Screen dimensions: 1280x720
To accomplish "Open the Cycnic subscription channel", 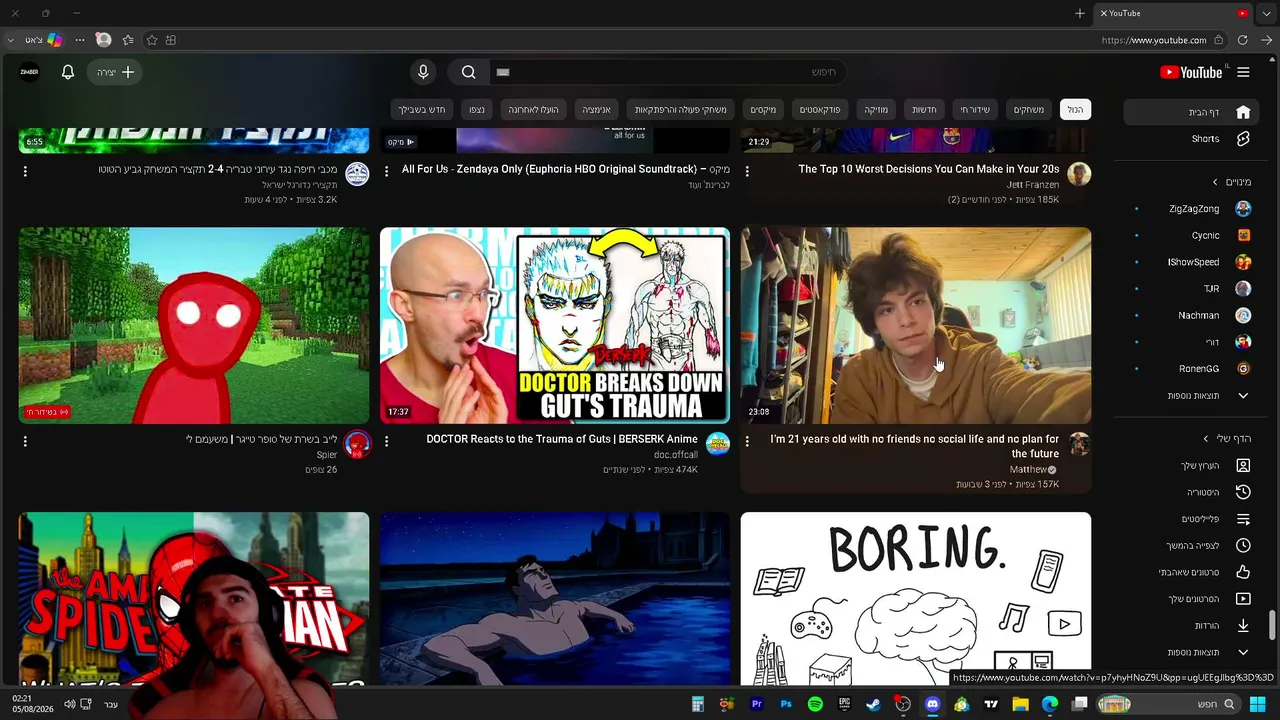I will (1192, 236).
